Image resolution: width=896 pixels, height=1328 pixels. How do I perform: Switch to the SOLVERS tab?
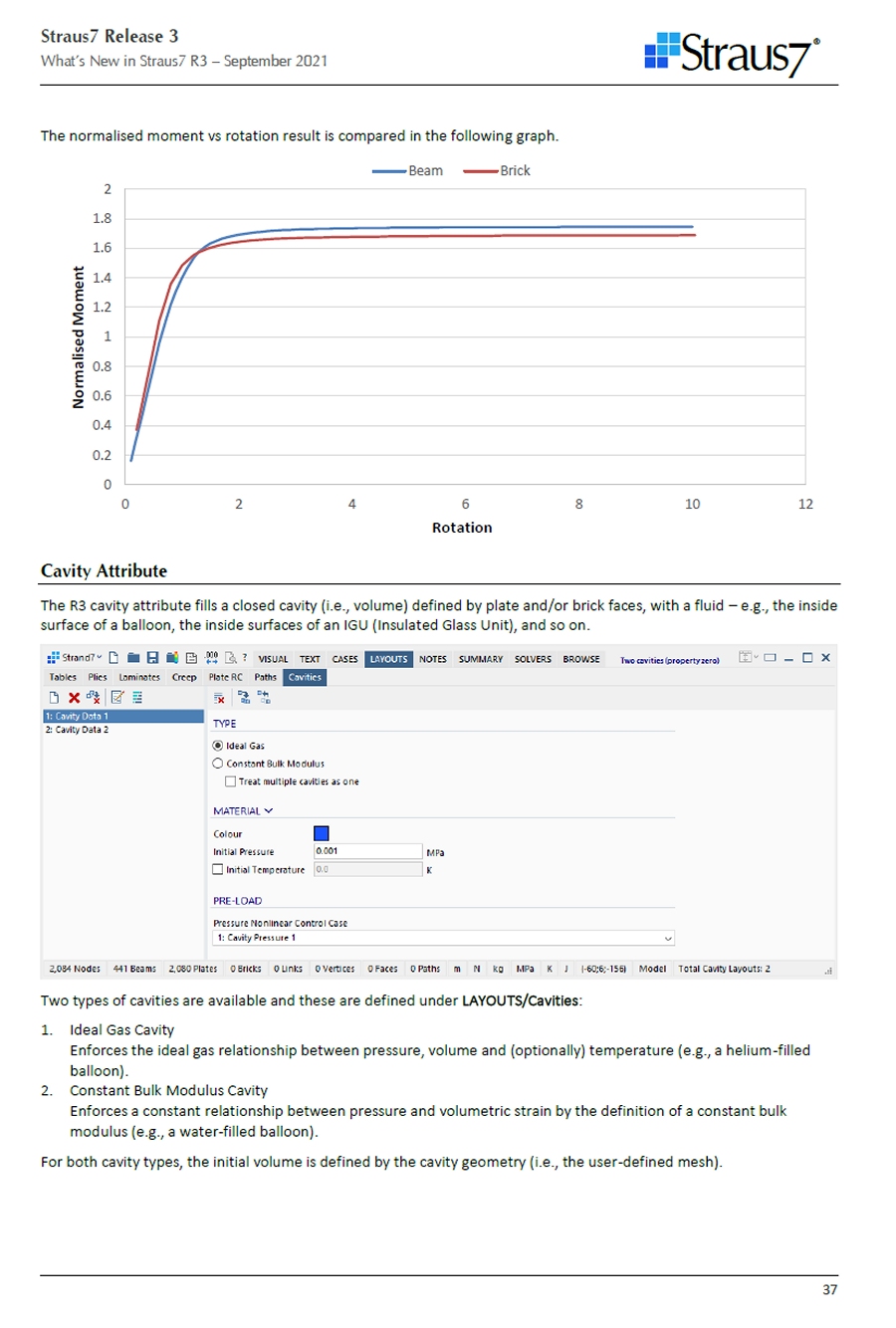pyautogui.click(x=532, y=659)
